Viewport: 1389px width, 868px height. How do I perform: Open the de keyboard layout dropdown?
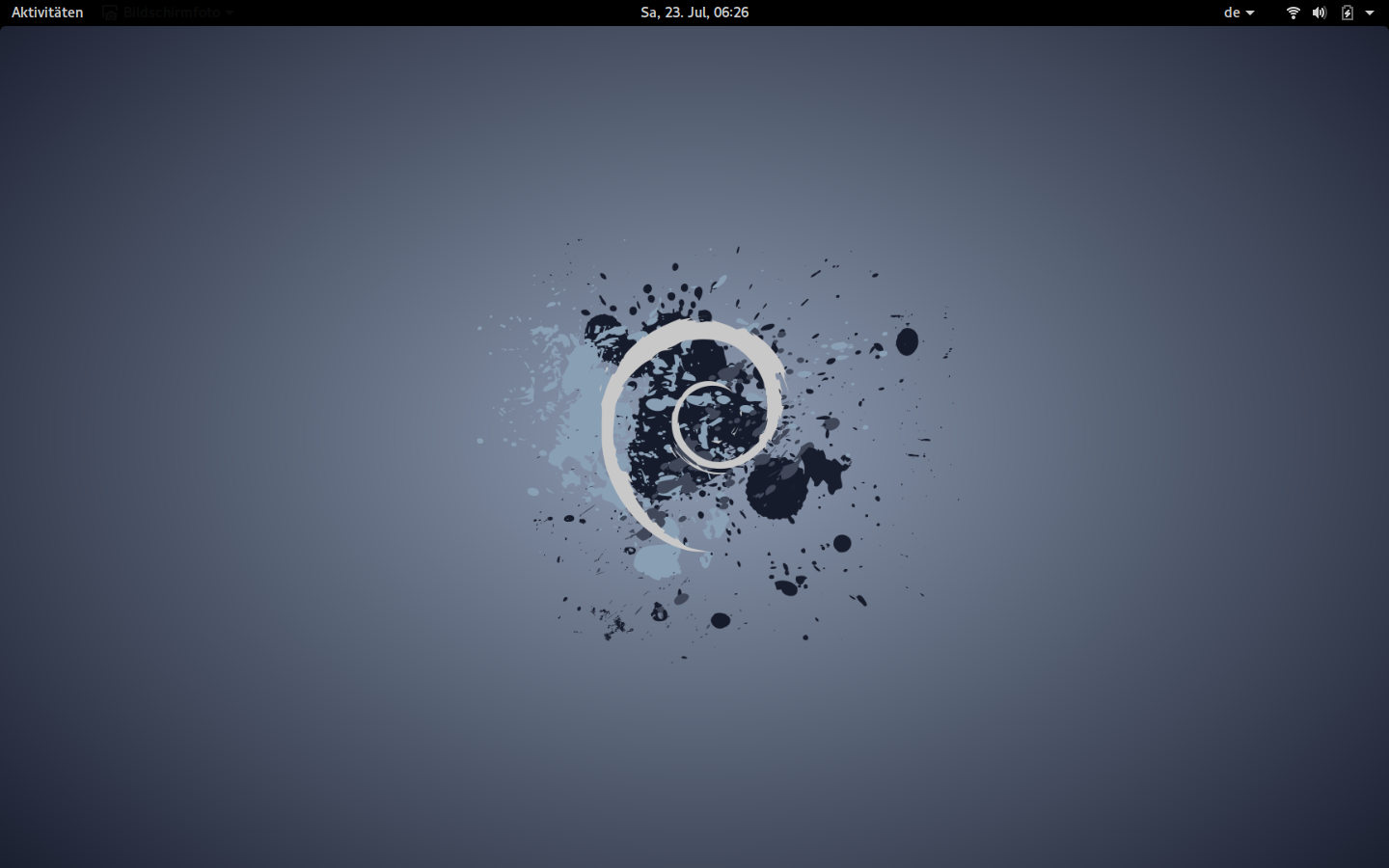1239,13
